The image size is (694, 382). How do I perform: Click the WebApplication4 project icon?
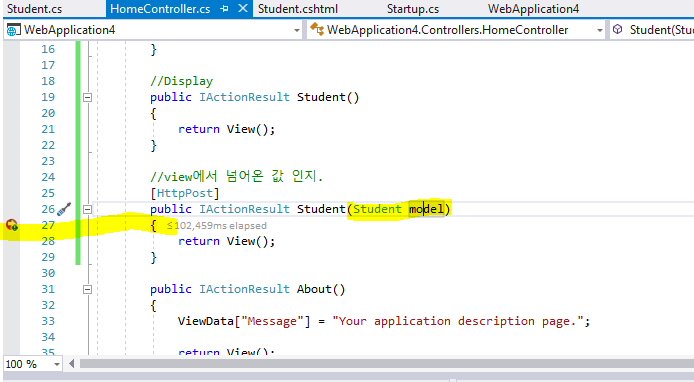tap(13, 30)
